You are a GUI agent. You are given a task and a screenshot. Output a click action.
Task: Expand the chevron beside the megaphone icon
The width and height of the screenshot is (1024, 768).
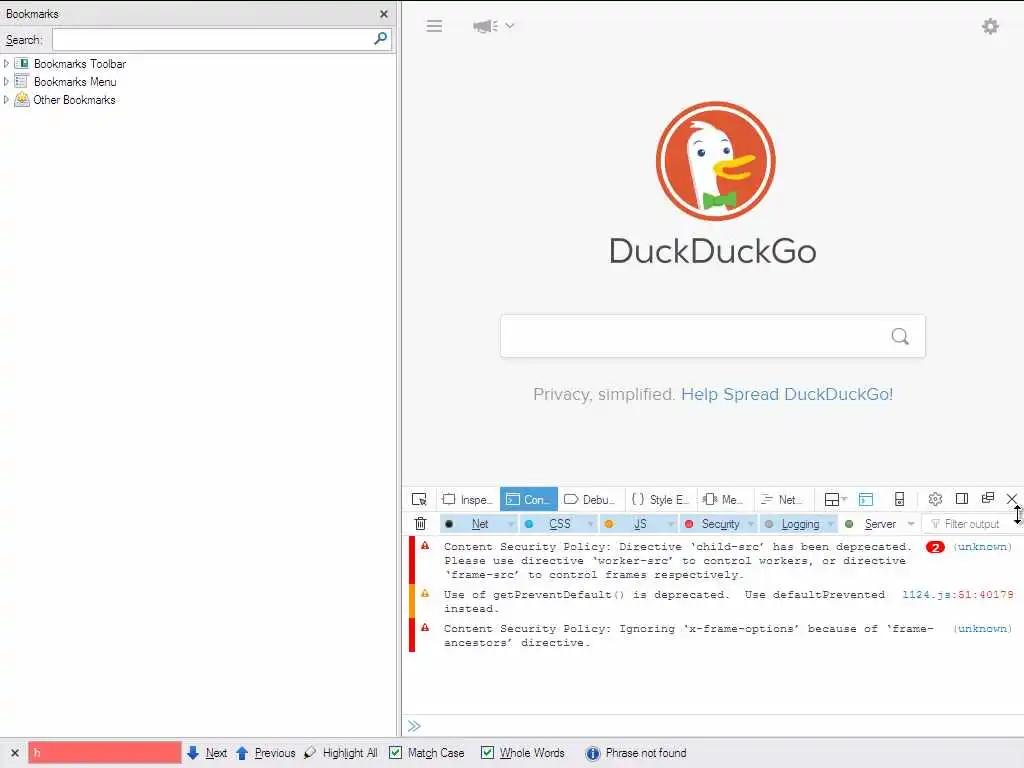510,26
